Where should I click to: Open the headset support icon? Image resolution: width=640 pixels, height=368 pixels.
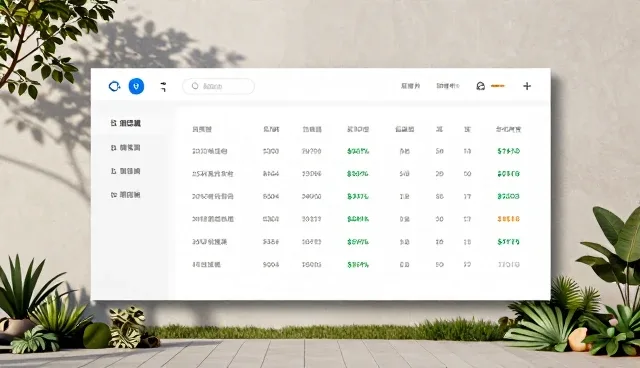tap(481, 86)
